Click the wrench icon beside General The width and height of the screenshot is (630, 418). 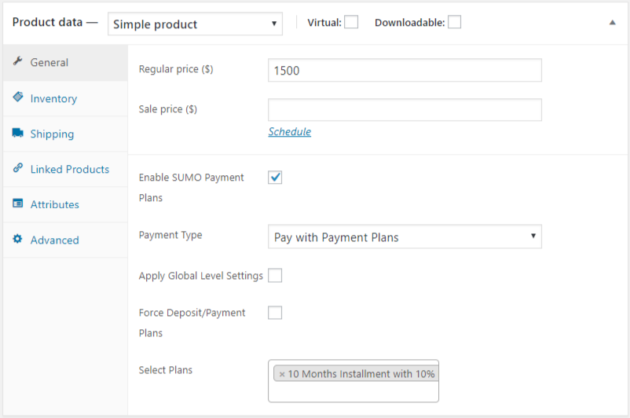click(17, 61)
